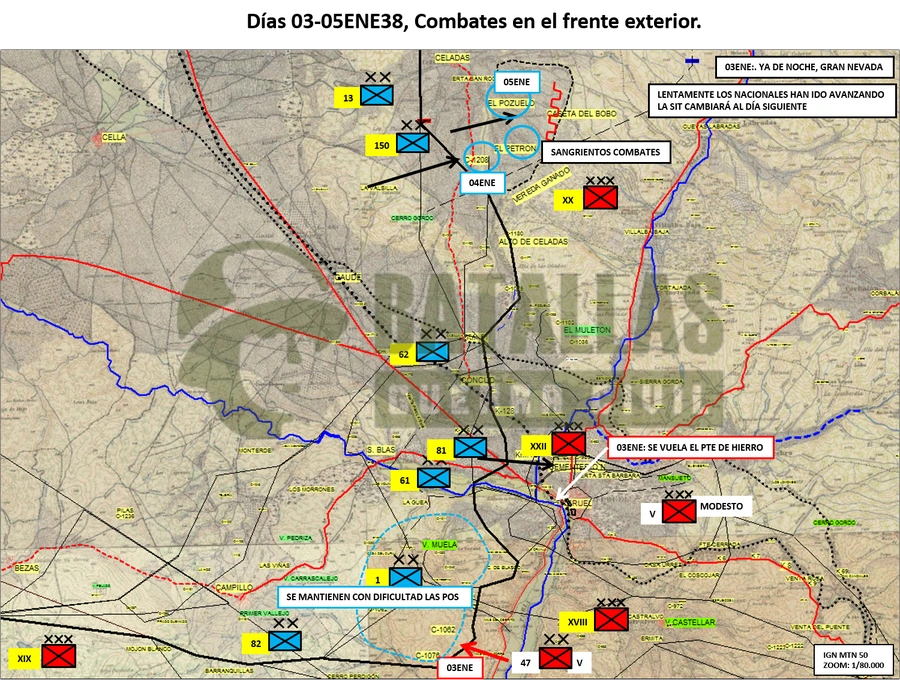Click the circled "C-1208" hill label

click(478, 160)
